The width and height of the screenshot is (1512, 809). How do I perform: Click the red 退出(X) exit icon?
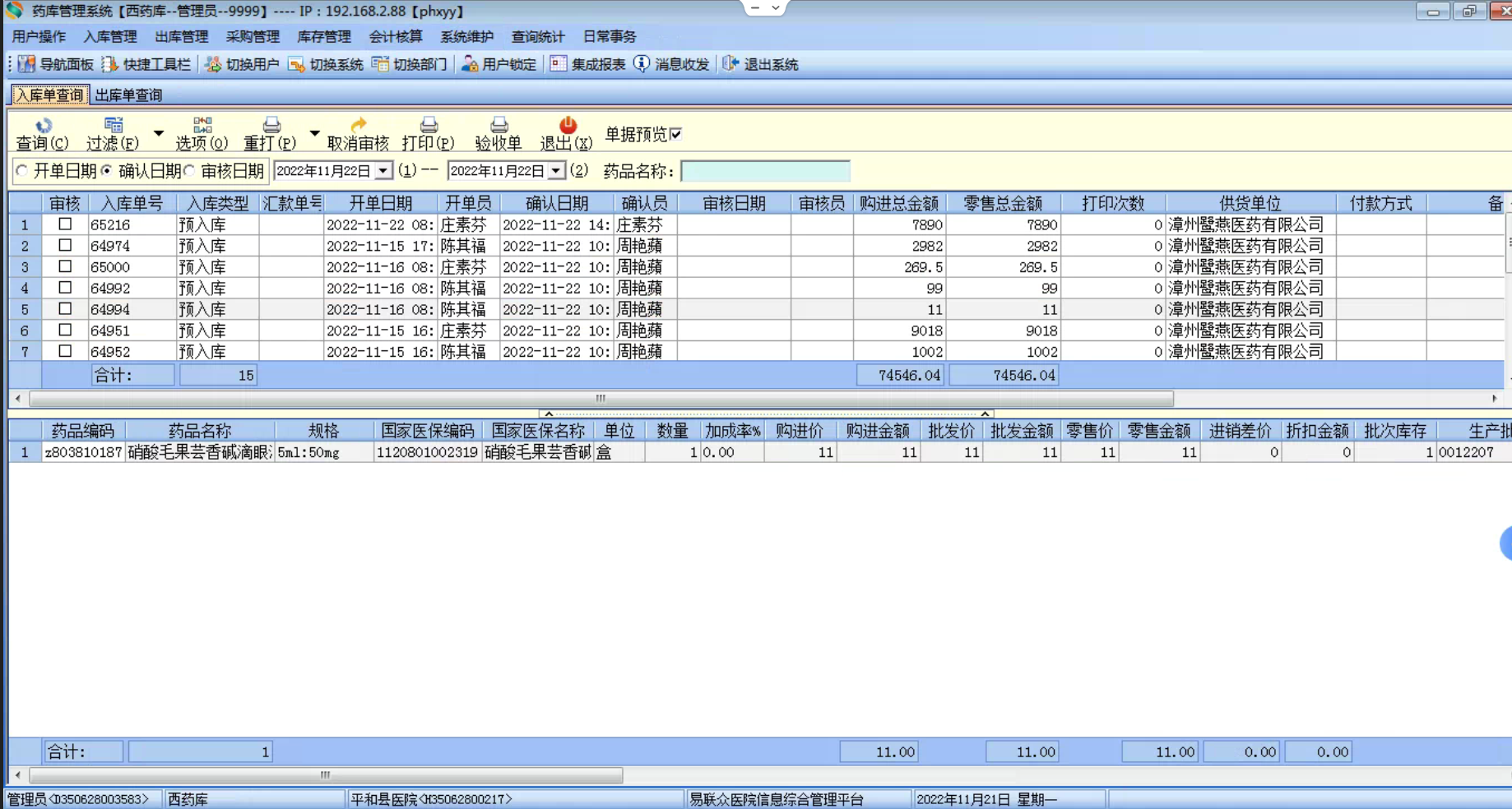pos(568,125)
